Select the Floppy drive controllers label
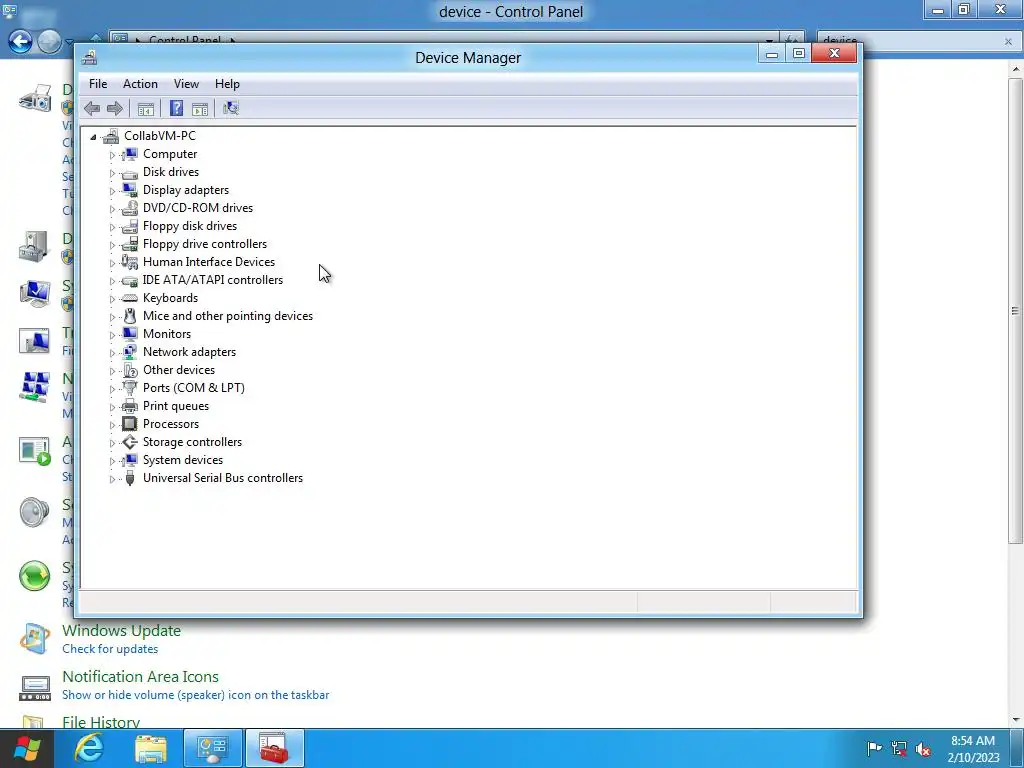 point(205,244)
